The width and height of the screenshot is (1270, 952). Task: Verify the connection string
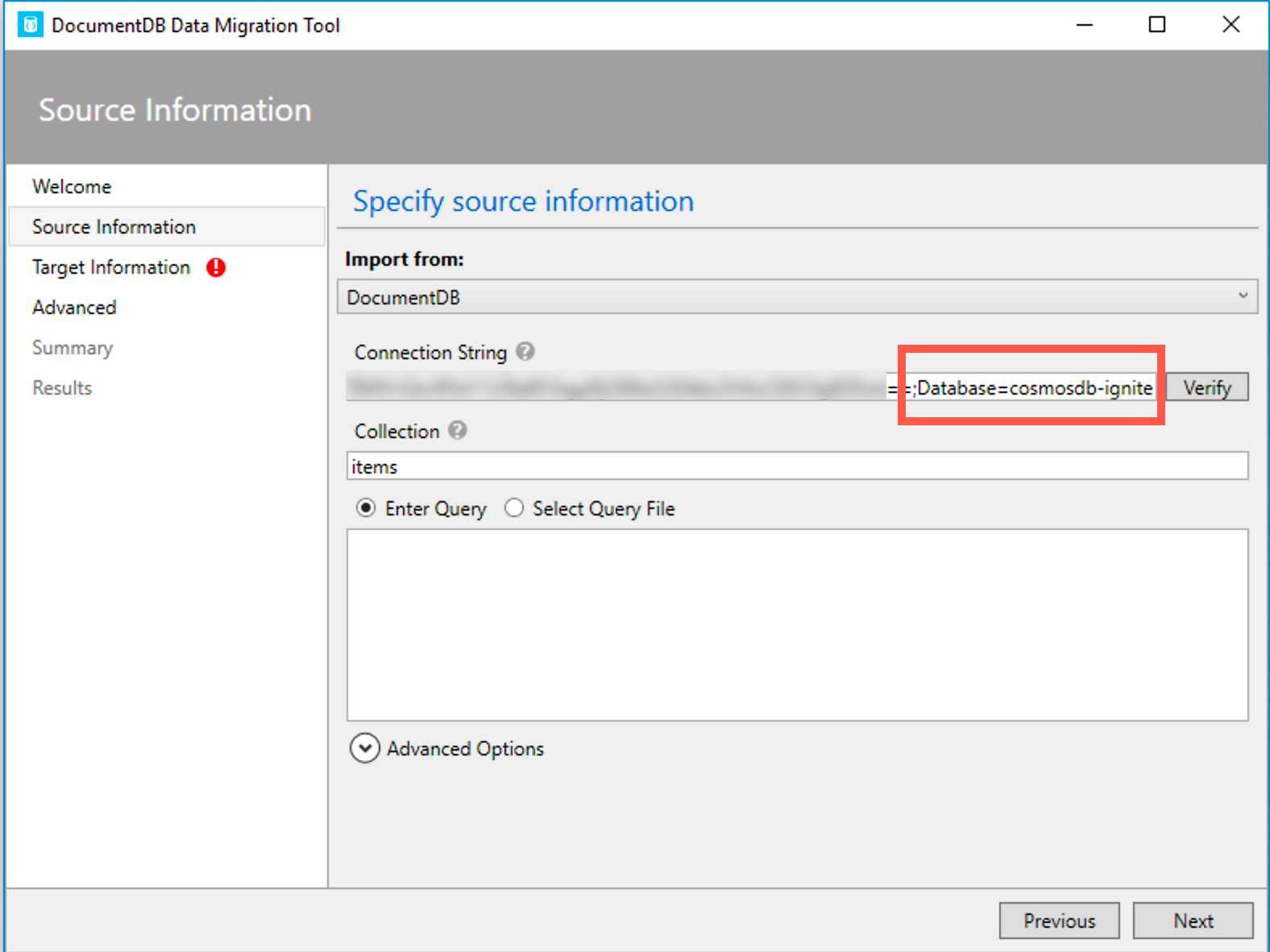[x=1207, y=387]
